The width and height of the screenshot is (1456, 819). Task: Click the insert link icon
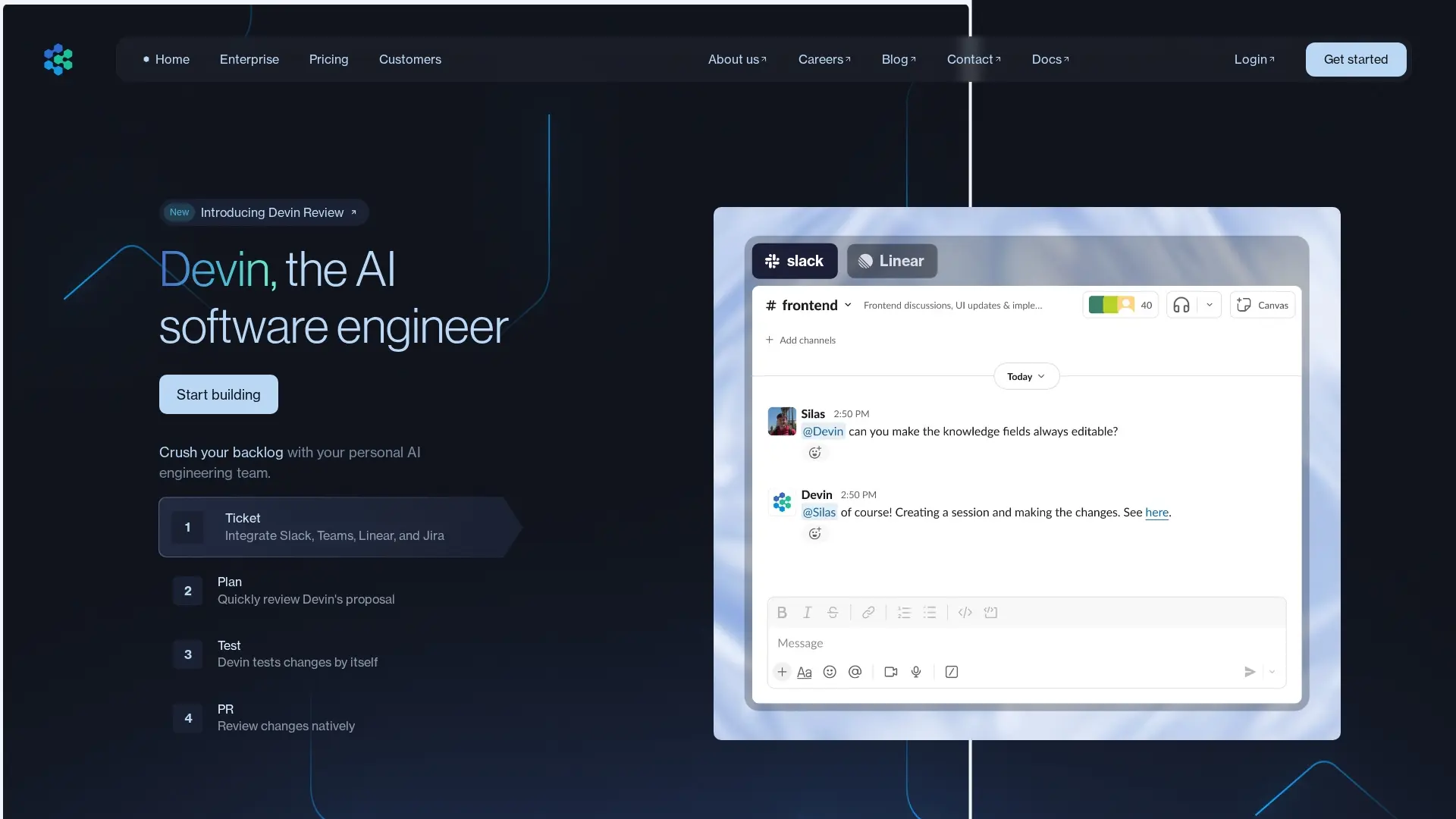click(x=868, y=613)
